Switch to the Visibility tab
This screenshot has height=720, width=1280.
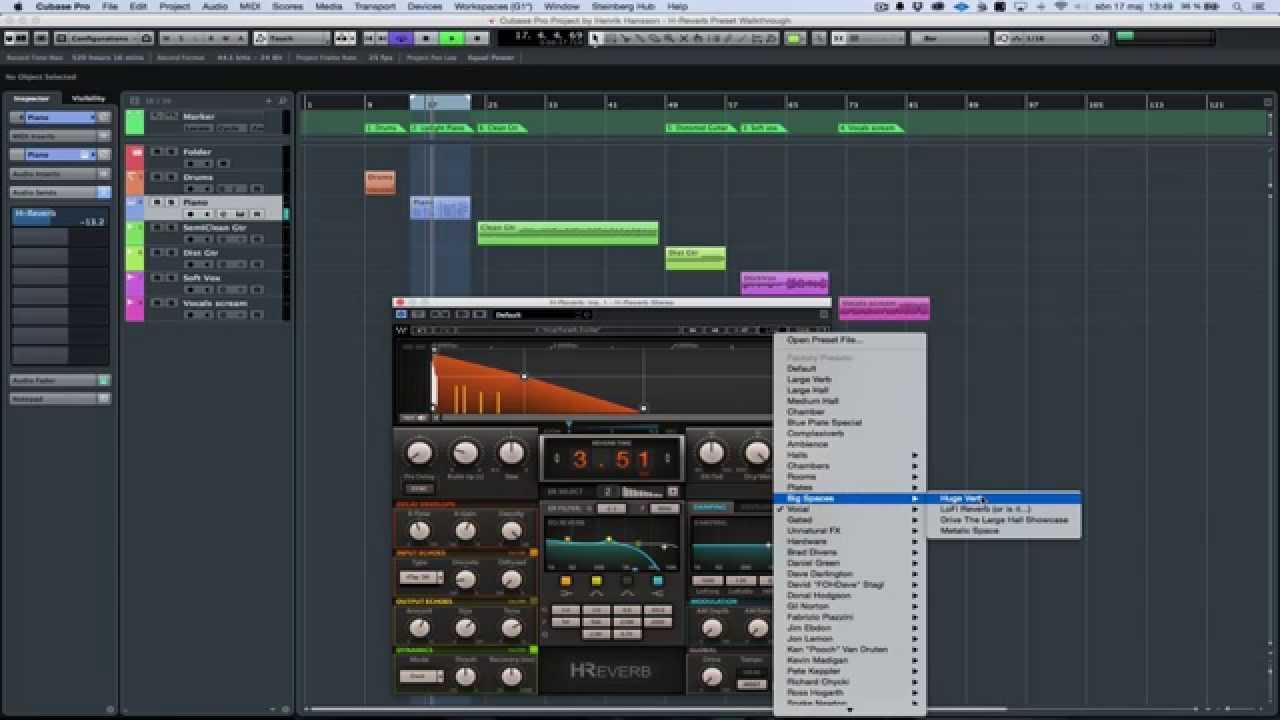[89, 98]
